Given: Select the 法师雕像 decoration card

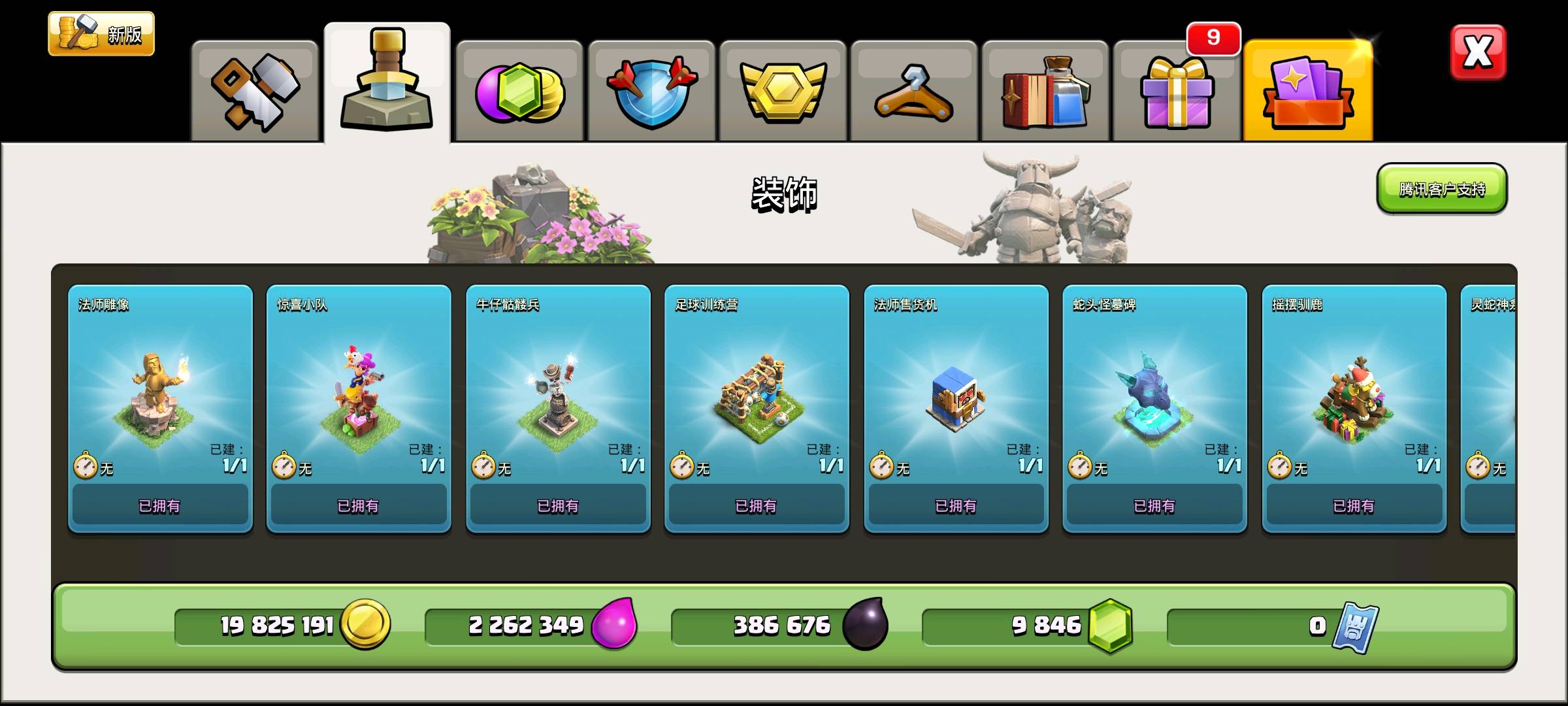Looking at the screenshot, I should (160, 409).
